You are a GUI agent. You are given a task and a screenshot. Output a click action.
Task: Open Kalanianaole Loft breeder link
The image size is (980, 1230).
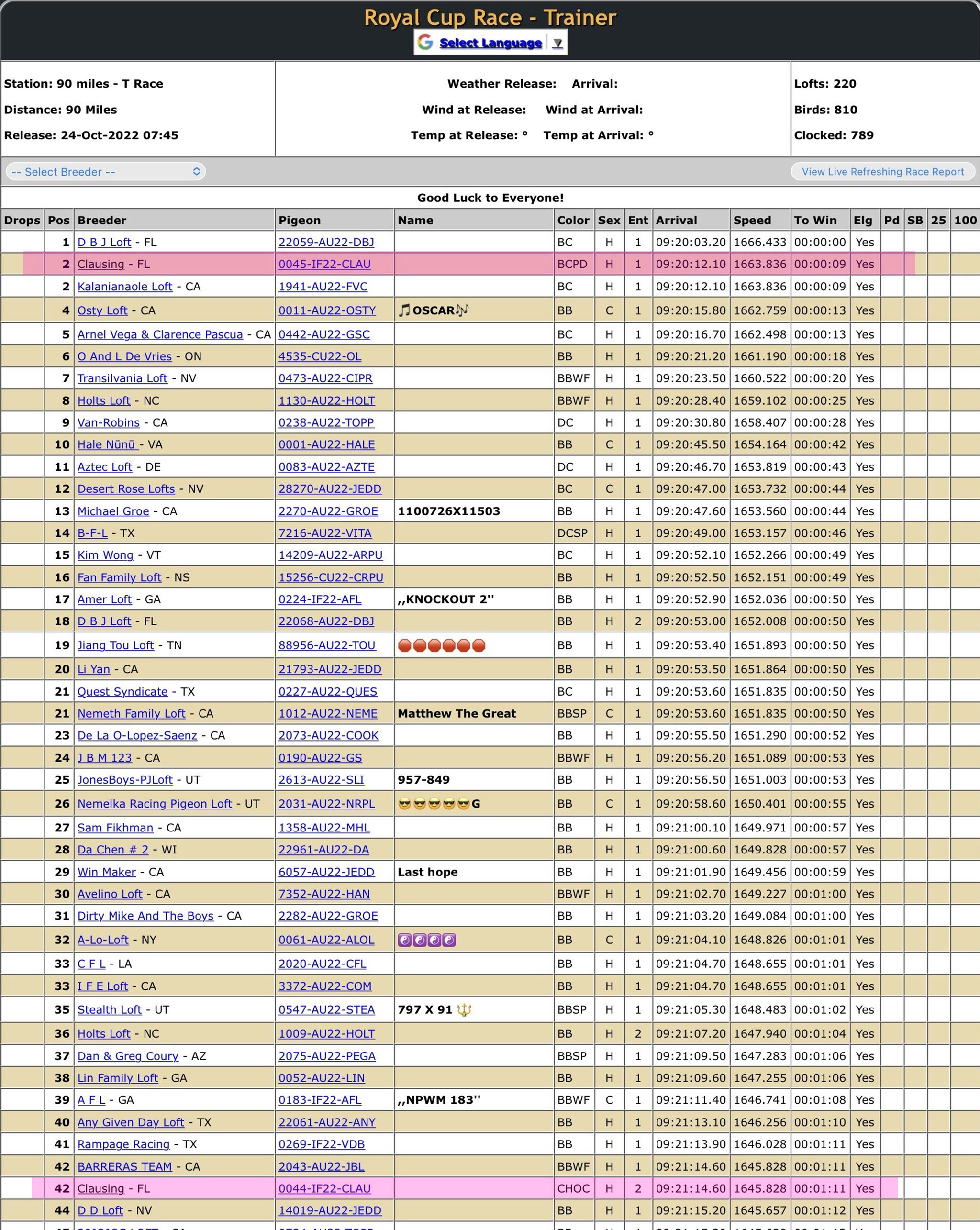click(x=124, y=287)
